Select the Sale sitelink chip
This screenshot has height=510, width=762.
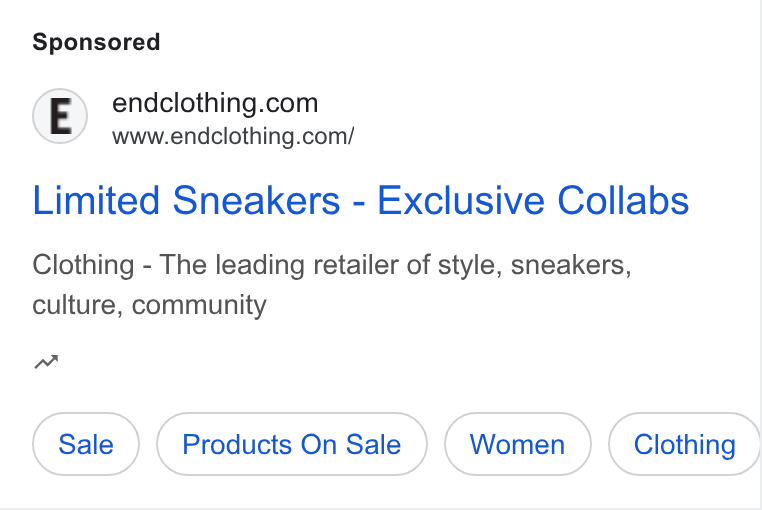[86, 444]
